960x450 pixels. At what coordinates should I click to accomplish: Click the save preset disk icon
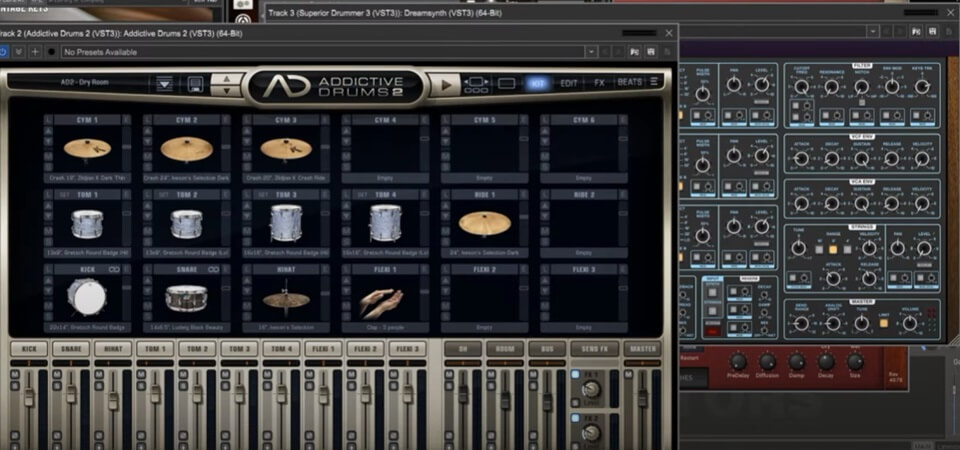[x=195, y=84]
